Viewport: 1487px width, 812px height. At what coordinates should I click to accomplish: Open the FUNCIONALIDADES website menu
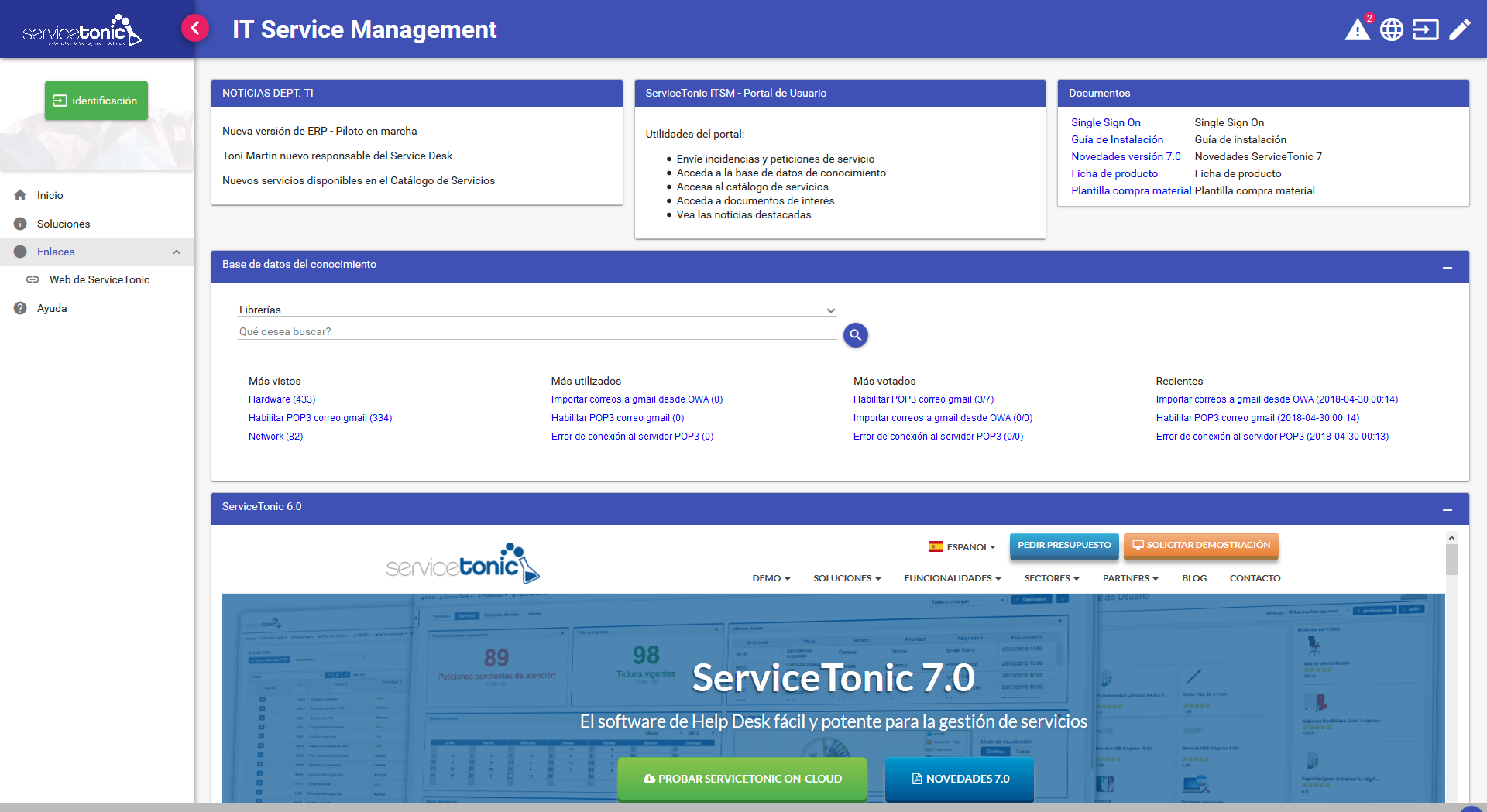click(x=952, y=578)
